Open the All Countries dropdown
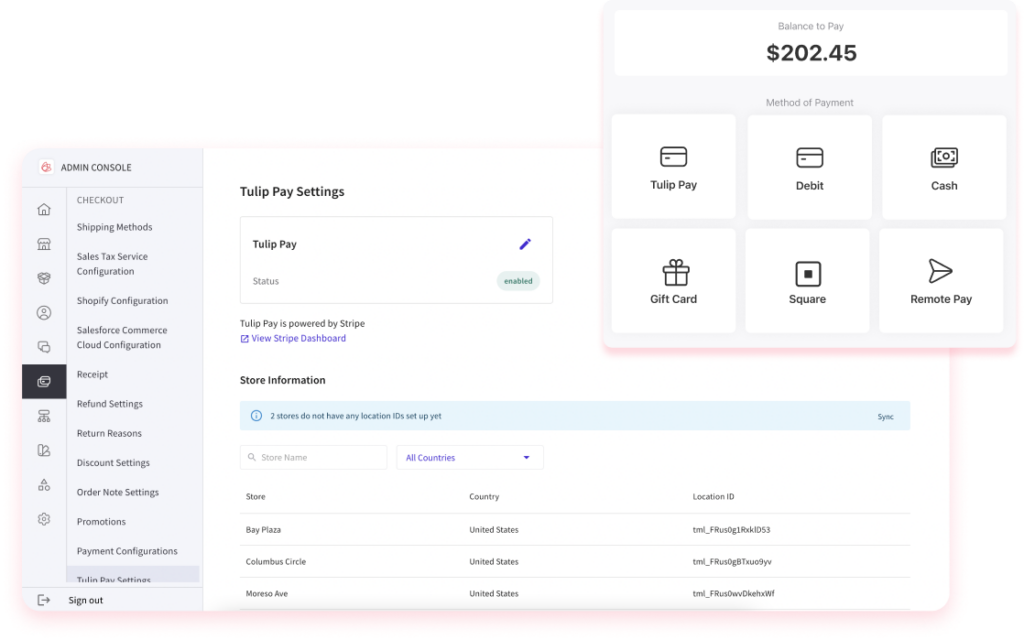 pos(470,458)
